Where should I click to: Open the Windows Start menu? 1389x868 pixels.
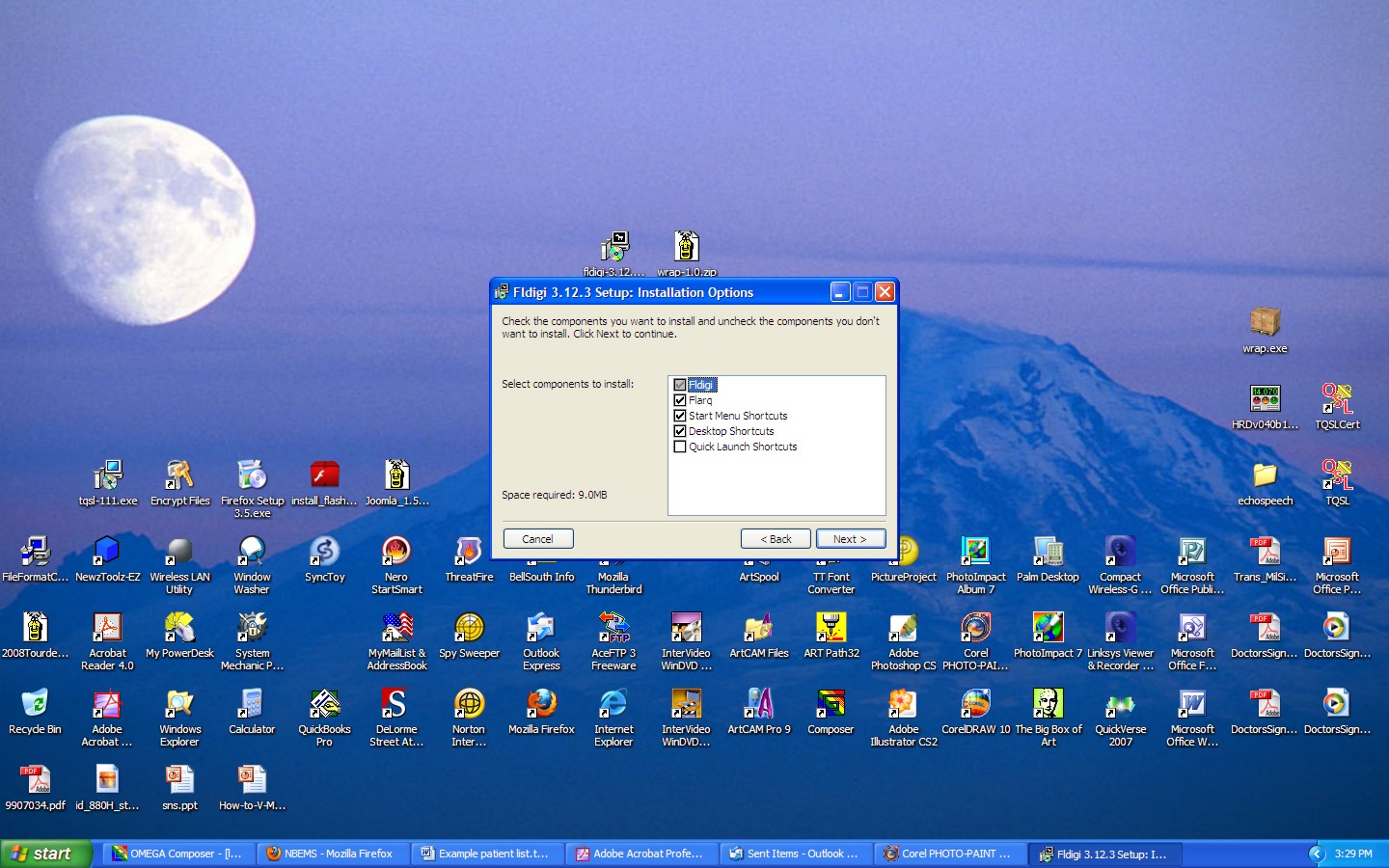click(45, 854)
